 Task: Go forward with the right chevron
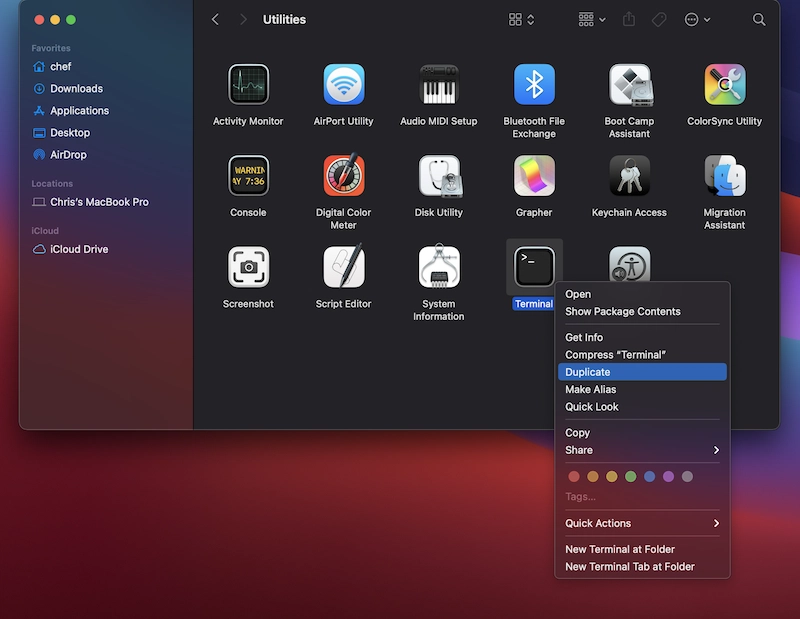243,19
